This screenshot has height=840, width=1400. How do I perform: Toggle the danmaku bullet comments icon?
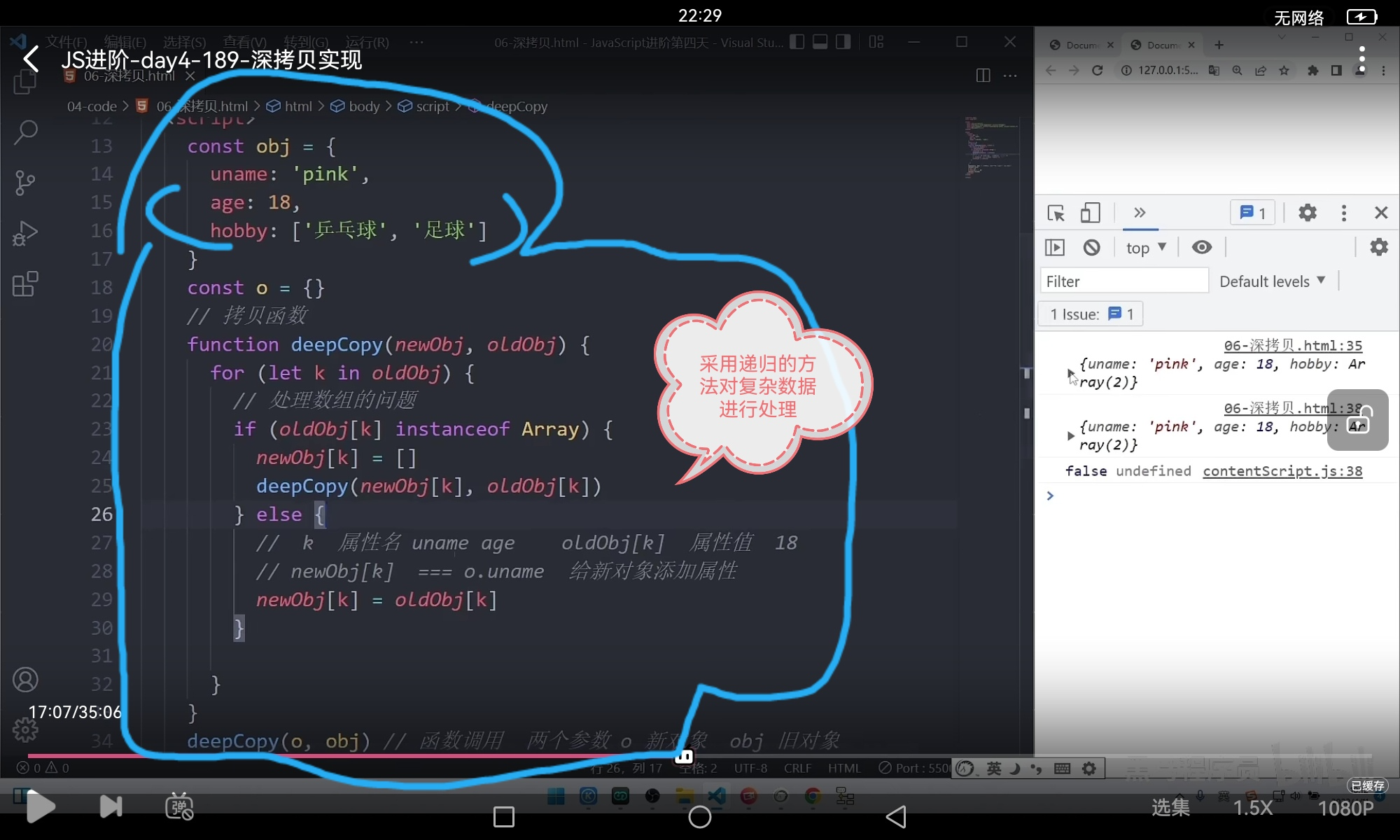click(179, 806)
